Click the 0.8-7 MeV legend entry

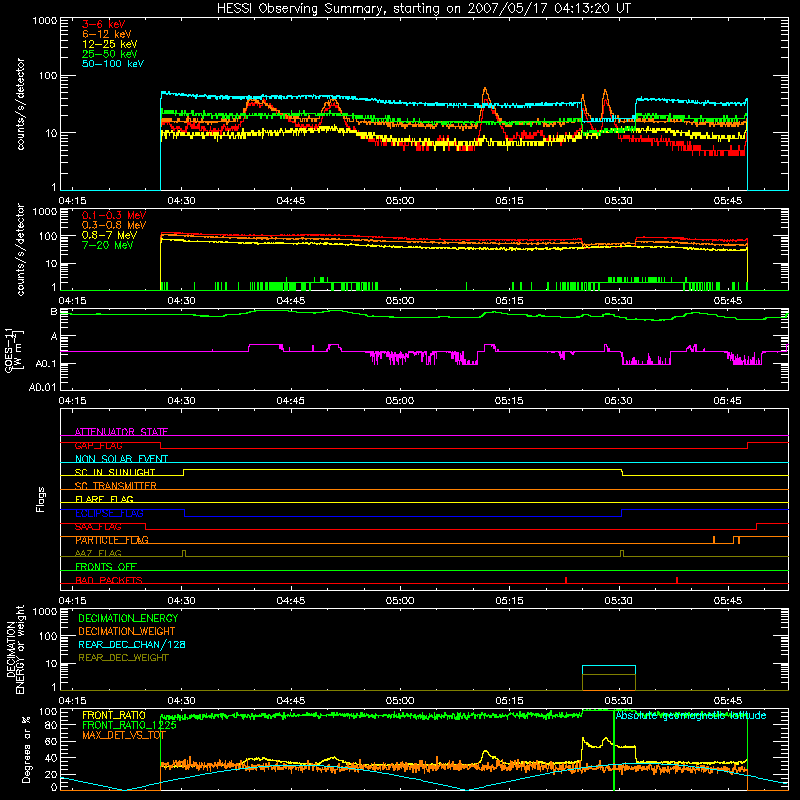109,235
